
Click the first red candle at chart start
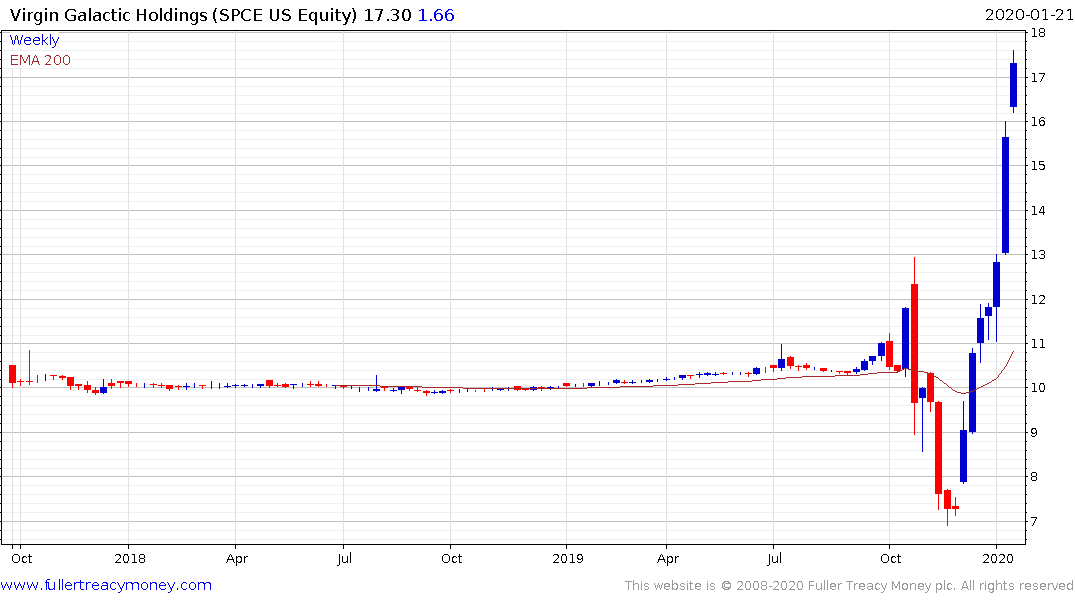point(12,373)
